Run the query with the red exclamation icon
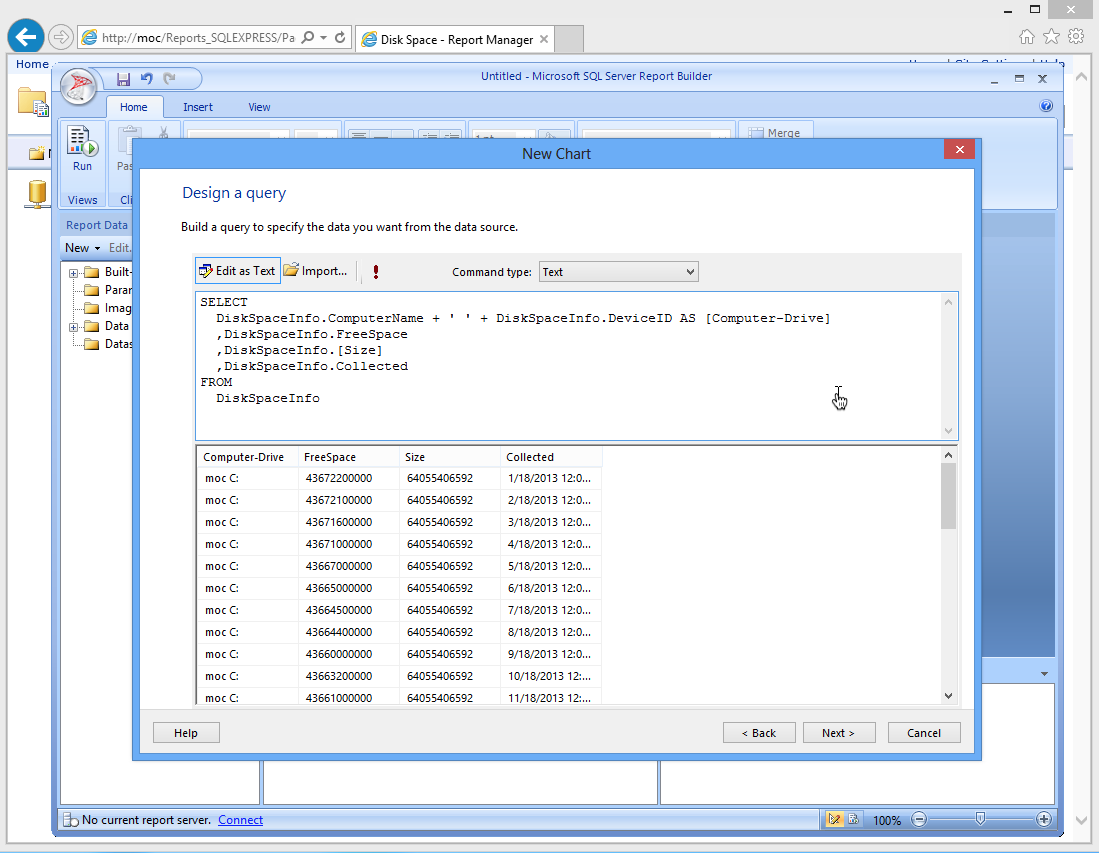Image resolution: width=1099 pixels, height=853 pixels. coord(375,272)
